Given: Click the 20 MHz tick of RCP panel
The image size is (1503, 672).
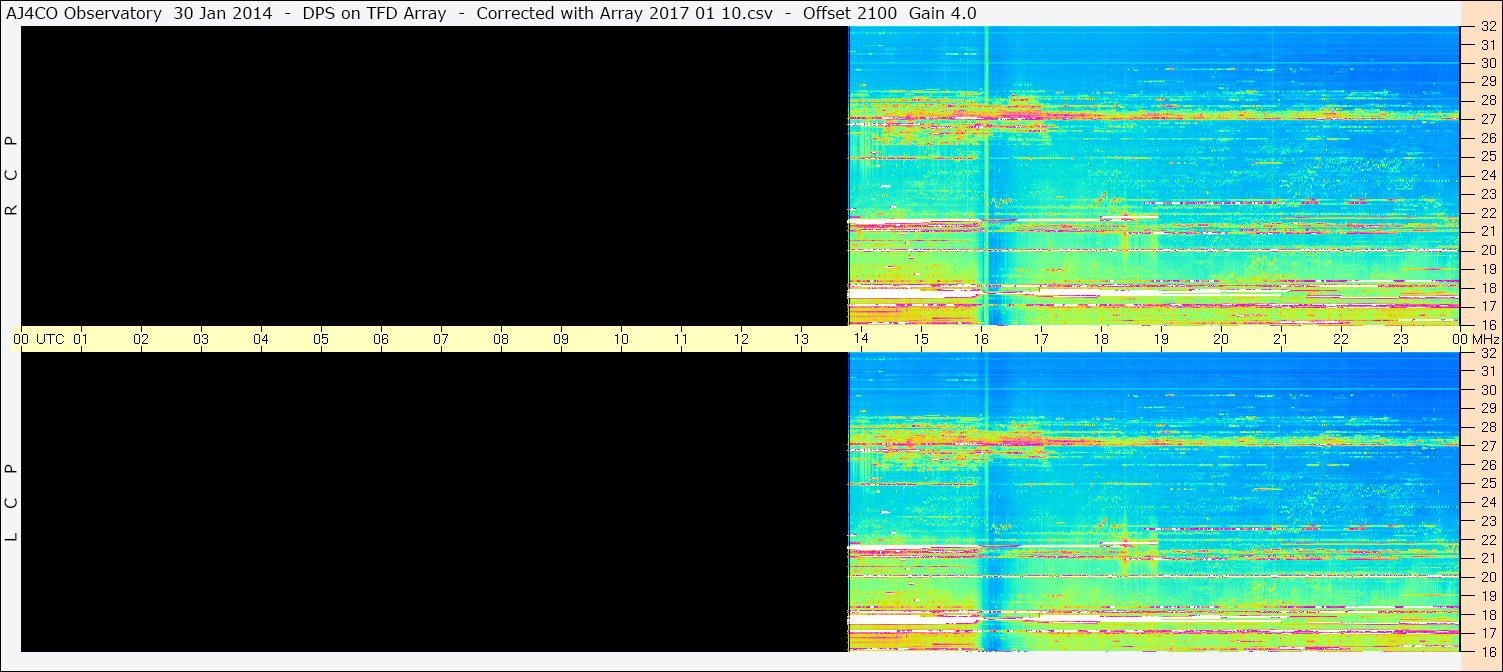Looking at the screenshot, I should coord(1488,250).
